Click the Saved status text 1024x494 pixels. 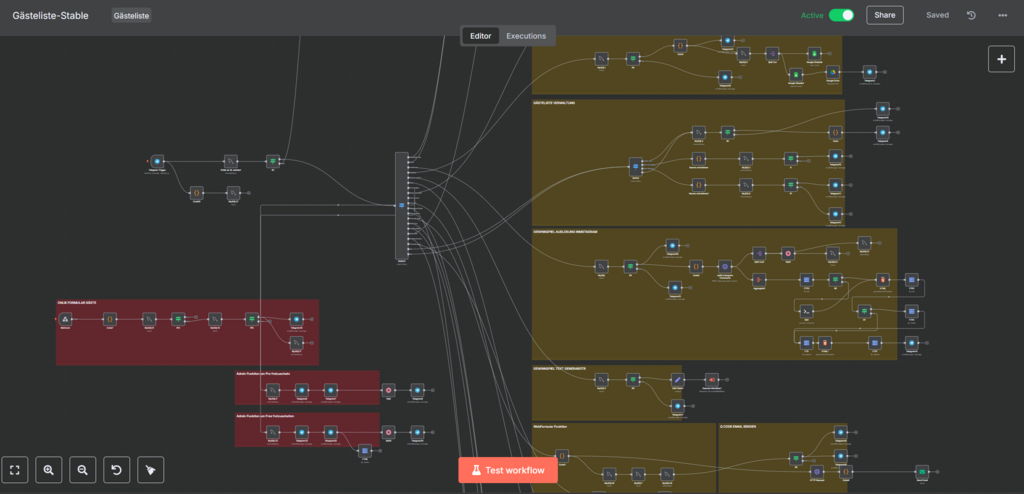(x=937, y=15)
